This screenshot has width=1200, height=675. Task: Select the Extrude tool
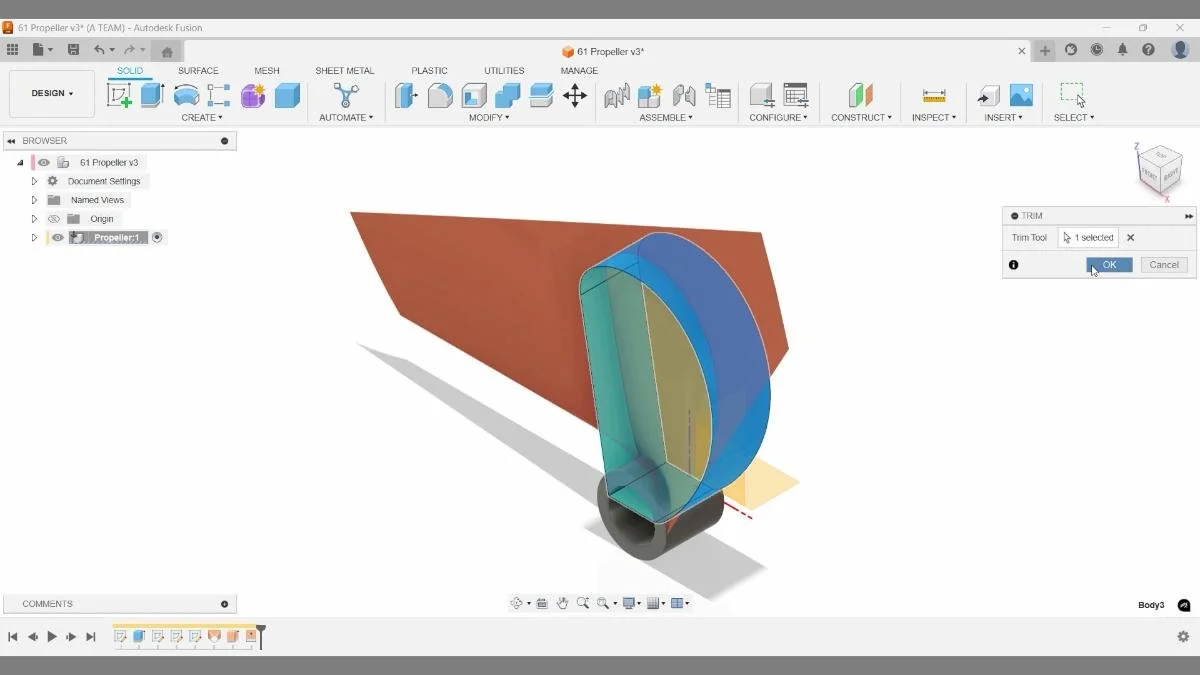pos(152,95)
